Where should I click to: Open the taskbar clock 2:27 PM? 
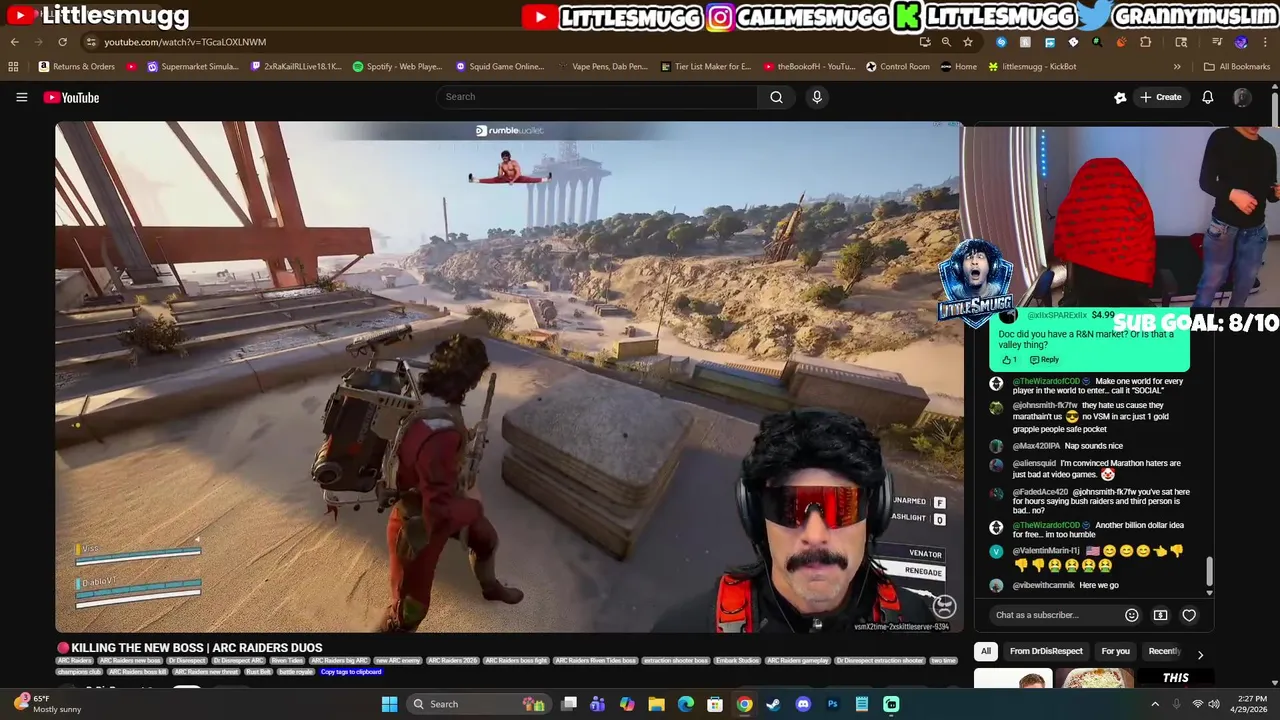point(1251,704)
